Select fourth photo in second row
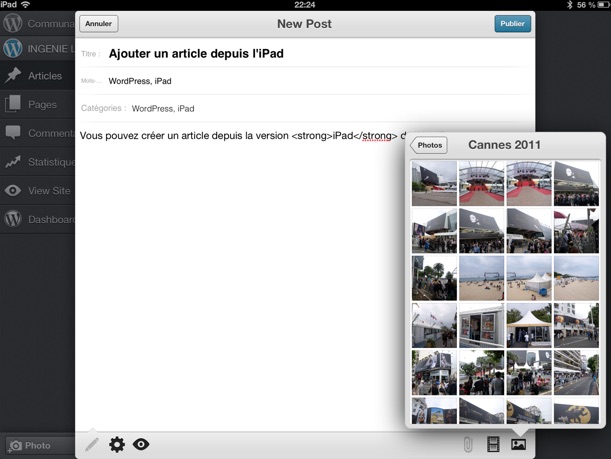Image resolution: width=611 pixels, height=459 pixels. 576,231
